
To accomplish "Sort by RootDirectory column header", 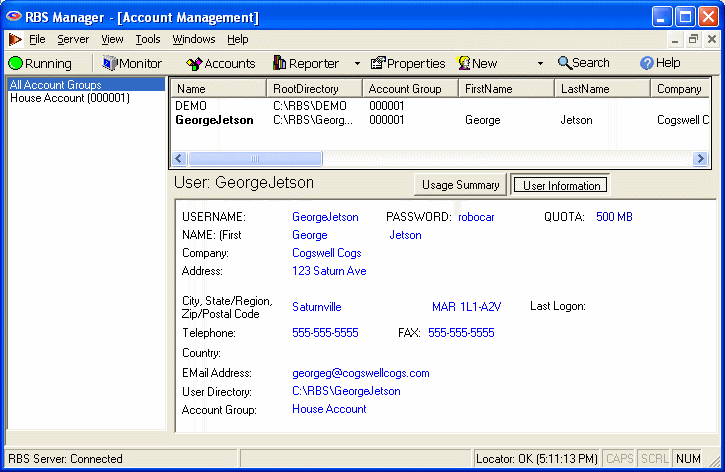I will click(x=314, y=88).
